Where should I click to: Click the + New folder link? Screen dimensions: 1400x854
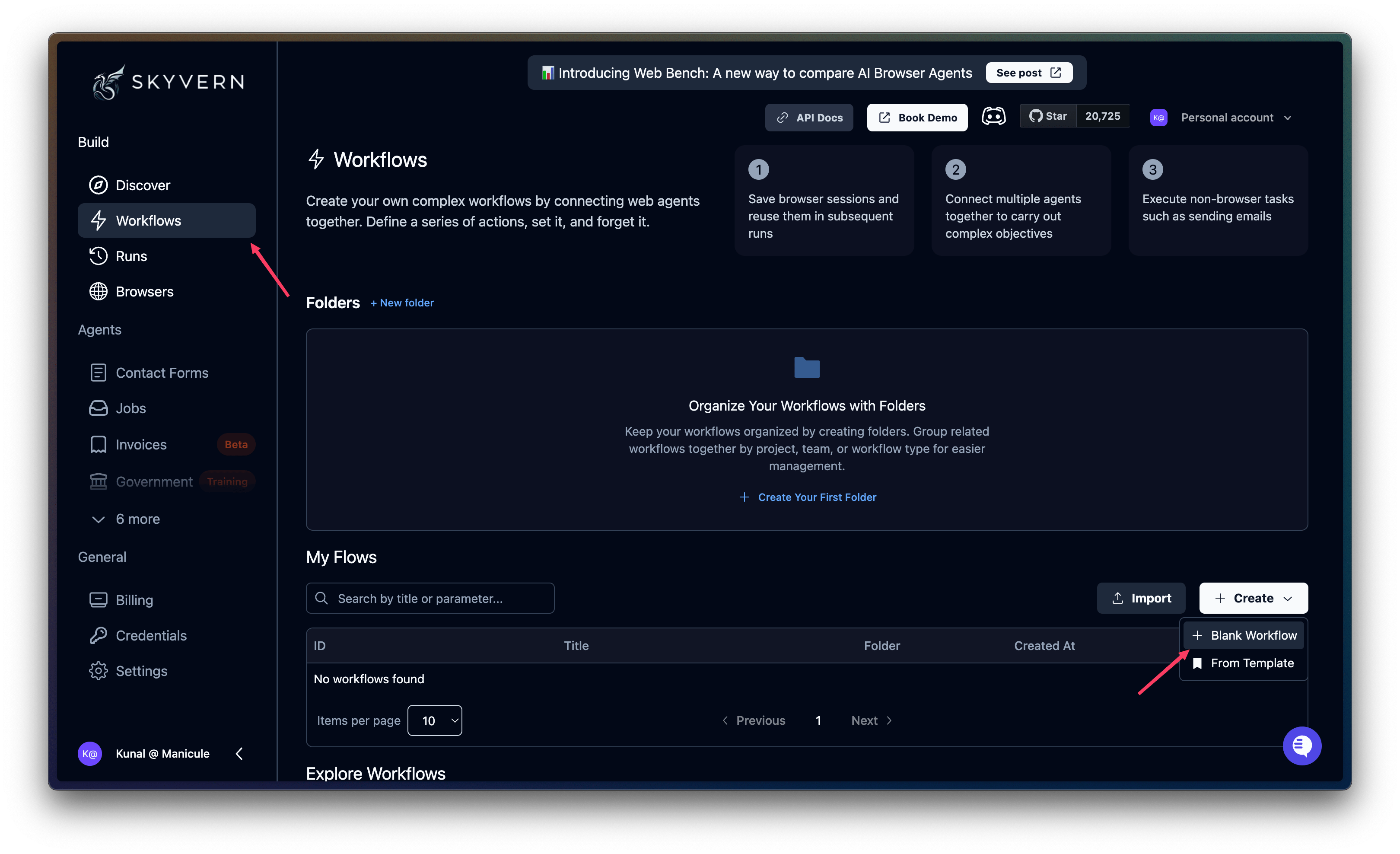402,303
